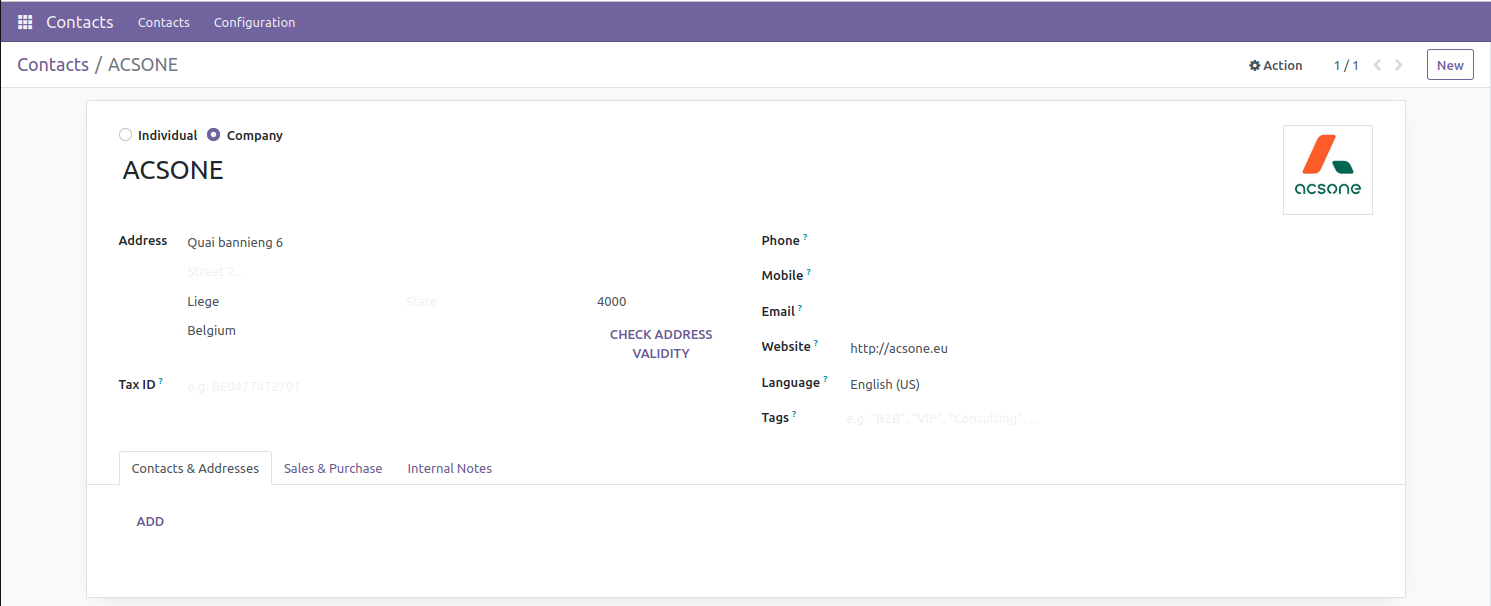1491x606 pixels.
Task: Open the Configuration menu
Action: point(255,22)
